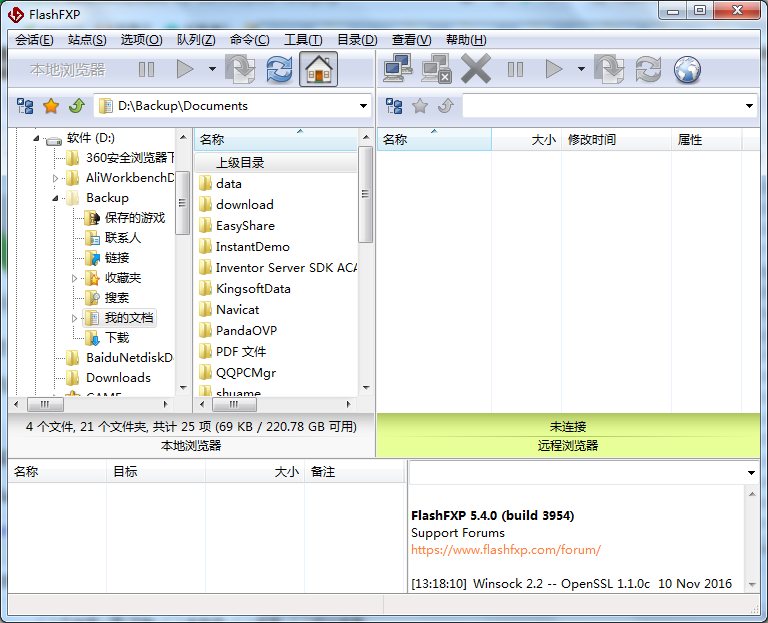
Task: Click the home folder icon in local toolbar
Action: [x=318, y=69]
